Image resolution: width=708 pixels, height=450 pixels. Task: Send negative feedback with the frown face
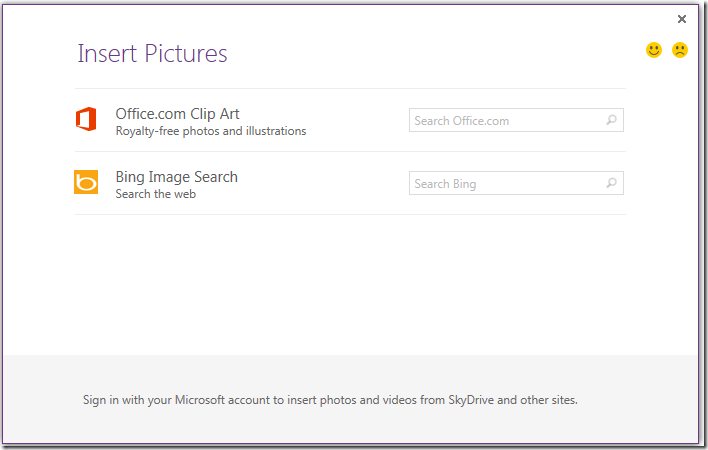click(x=680, y=50)
